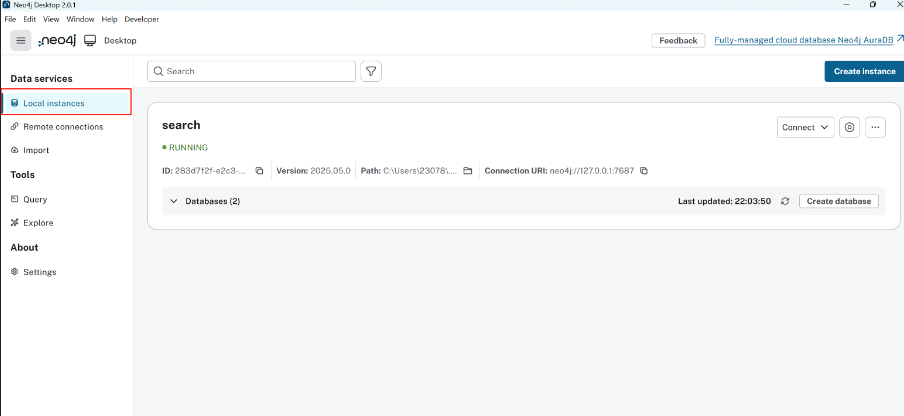Click the Import cloud icon
The height and width of the screenshot is (416, 904).
point(15,150)
